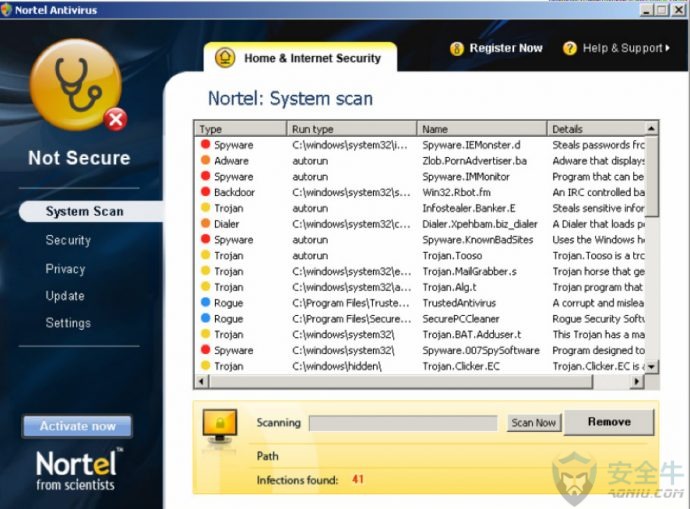690x509 pixels.
Task: Click the horizontal scrollbar left arrow
Action: 202,381
